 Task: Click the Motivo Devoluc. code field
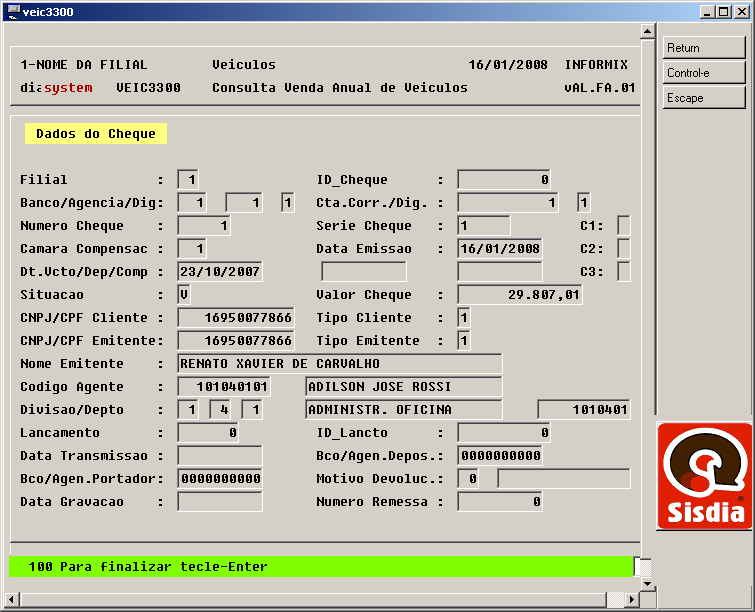(x=468, y=479)
